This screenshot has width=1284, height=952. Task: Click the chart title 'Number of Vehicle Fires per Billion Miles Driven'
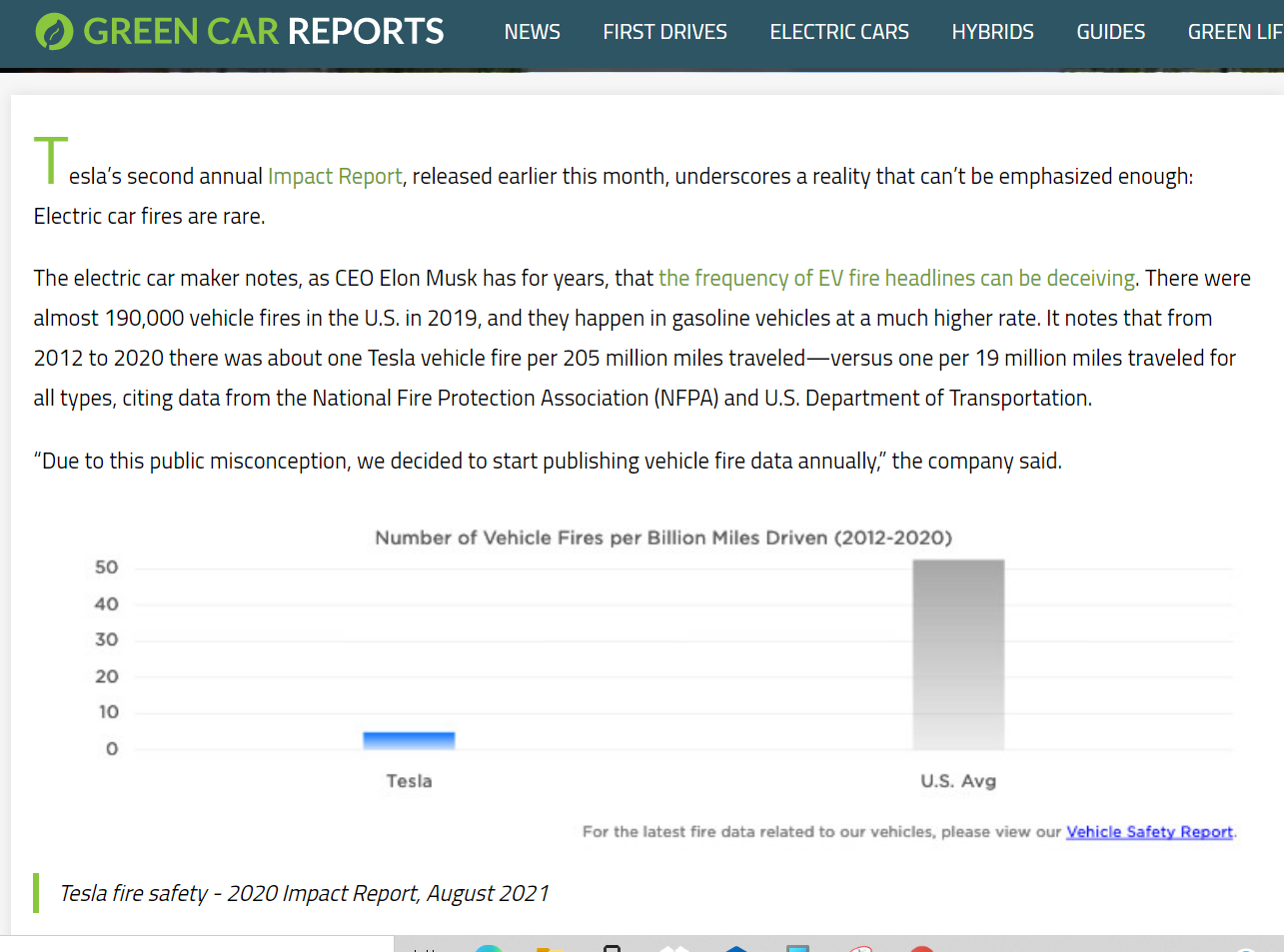coord(663,537)
